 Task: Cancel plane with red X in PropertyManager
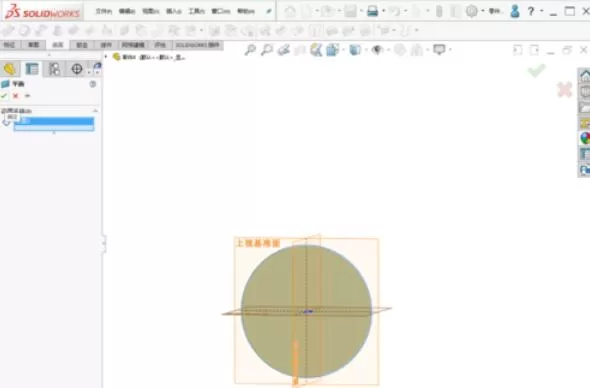(x=15, y=96)
